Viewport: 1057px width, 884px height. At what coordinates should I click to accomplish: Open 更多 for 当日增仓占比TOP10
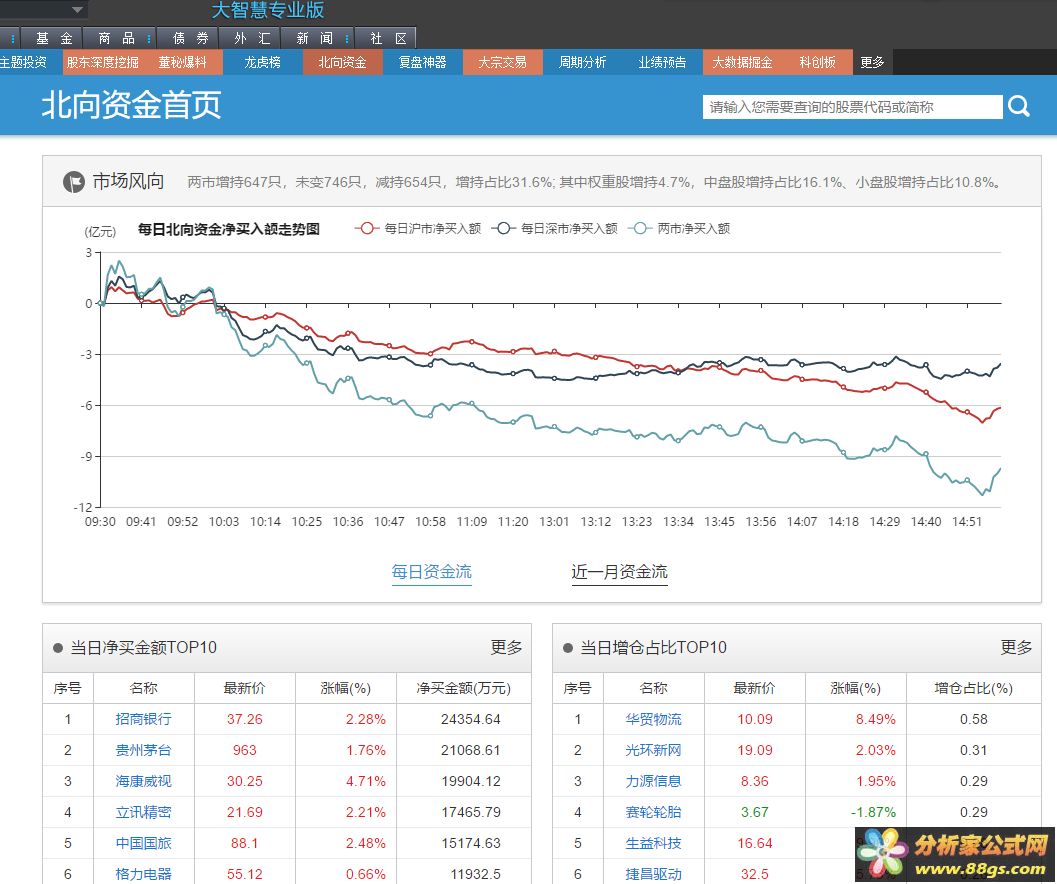(1016, 647)
